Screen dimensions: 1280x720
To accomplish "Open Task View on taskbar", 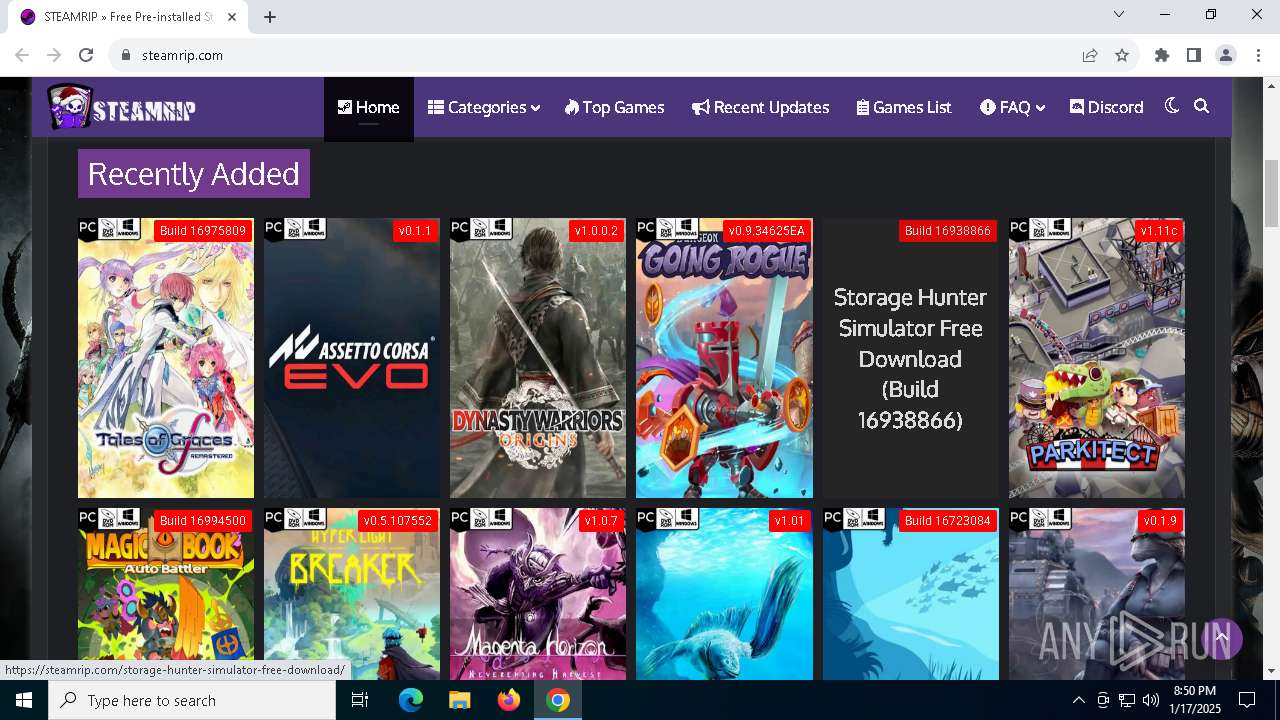I will [x=360, y=700].
